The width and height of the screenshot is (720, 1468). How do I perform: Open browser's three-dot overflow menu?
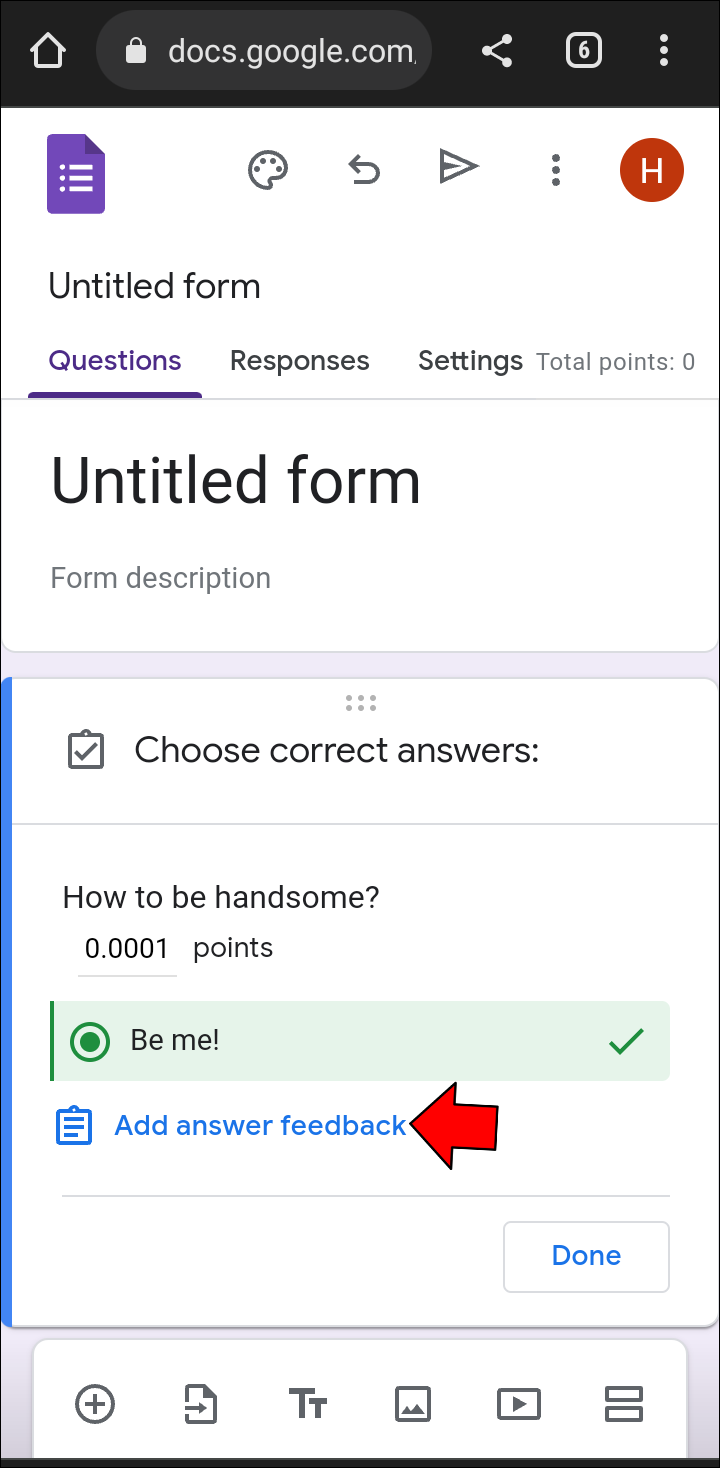click(664, 50)
